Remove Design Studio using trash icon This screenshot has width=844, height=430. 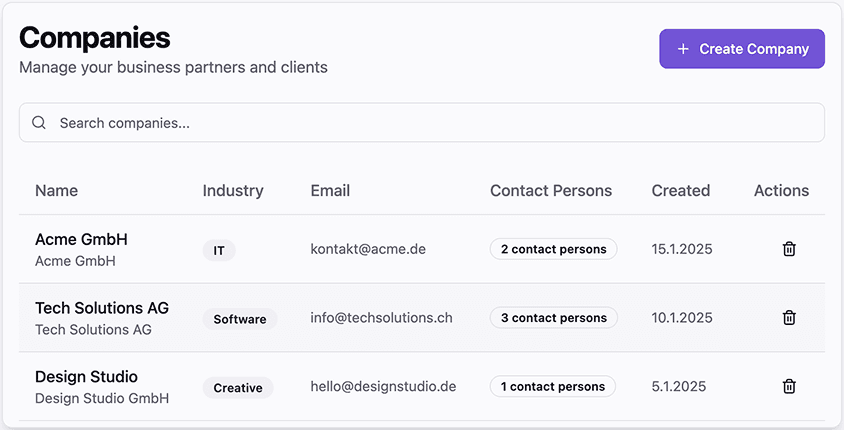[789, 386]
